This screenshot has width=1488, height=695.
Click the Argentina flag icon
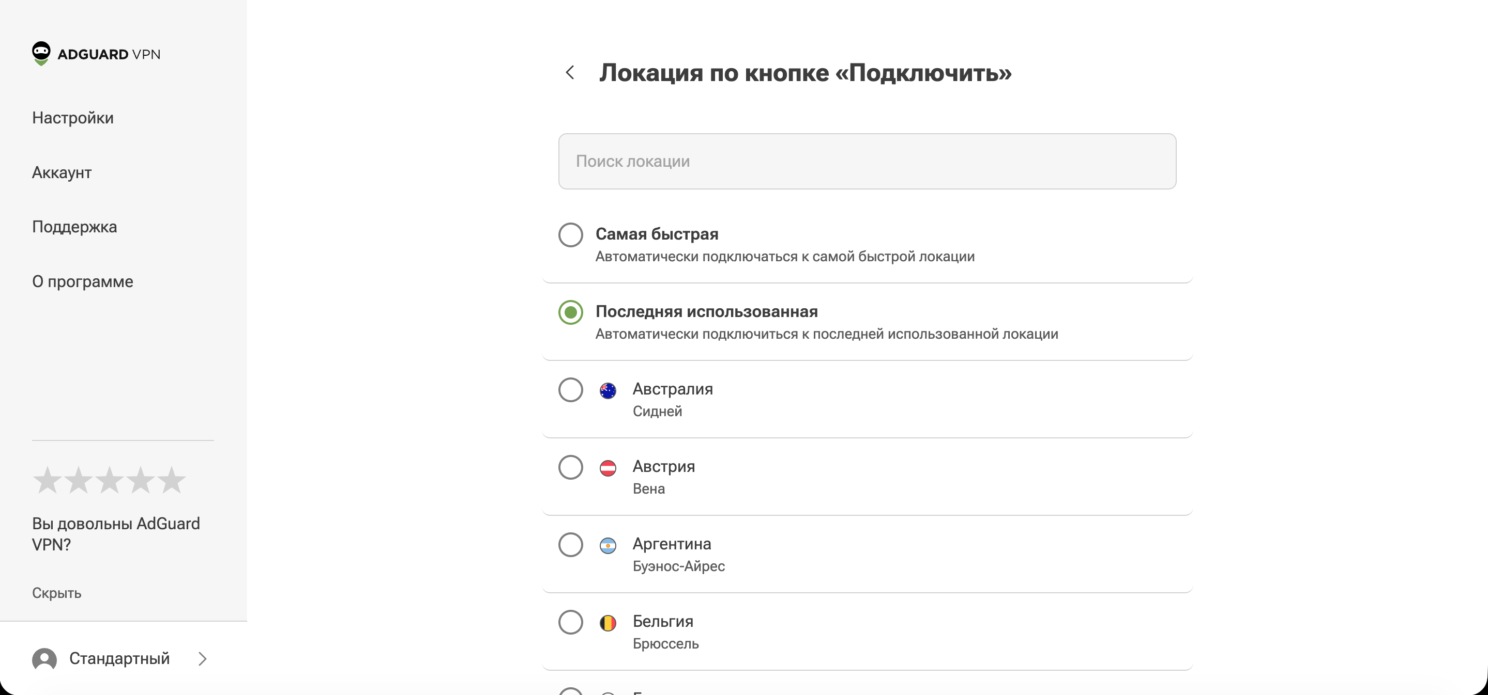(608, 545)
